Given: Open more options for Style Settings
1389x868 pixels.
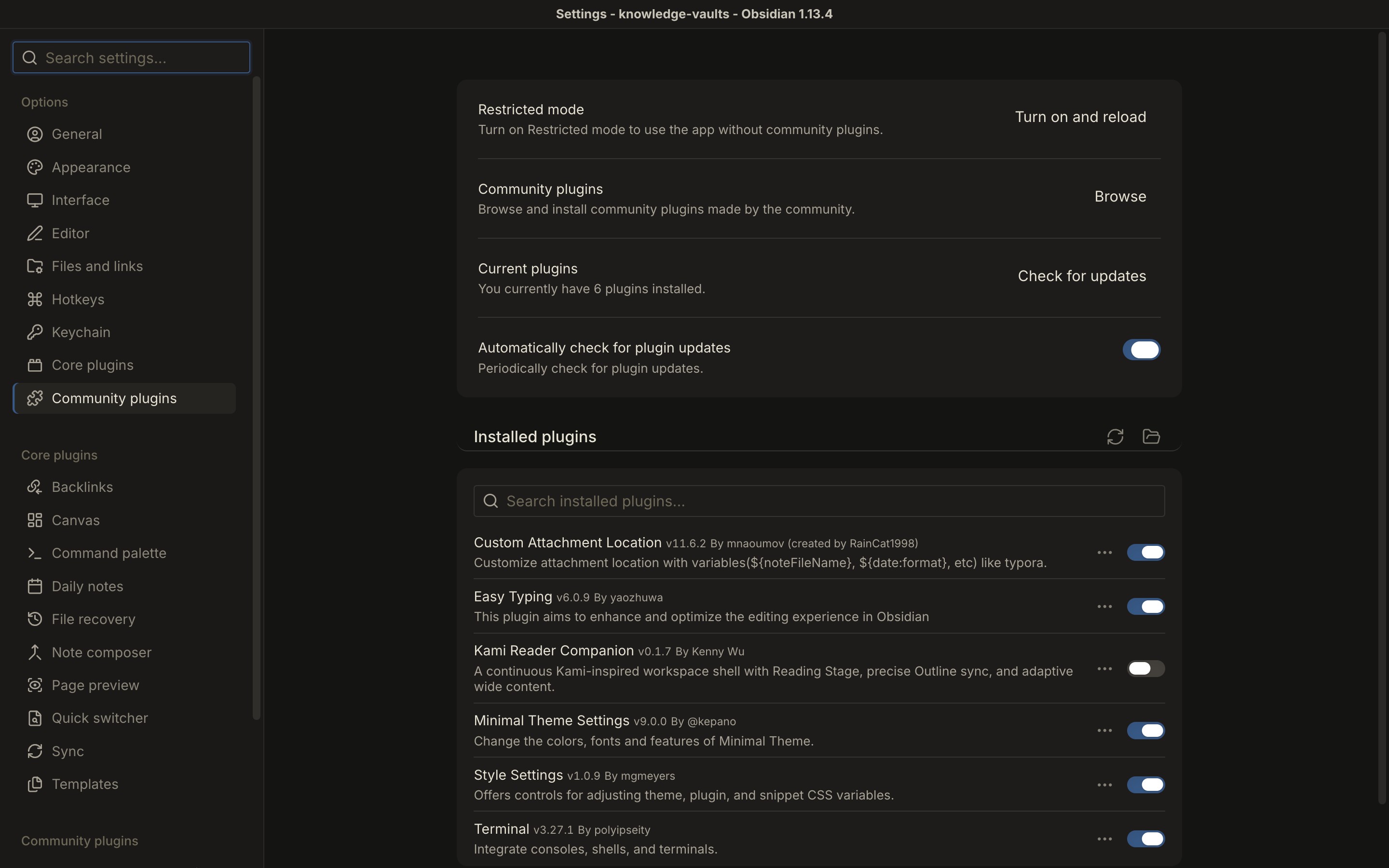Looking at the screenshot, I should point(1104,785).
